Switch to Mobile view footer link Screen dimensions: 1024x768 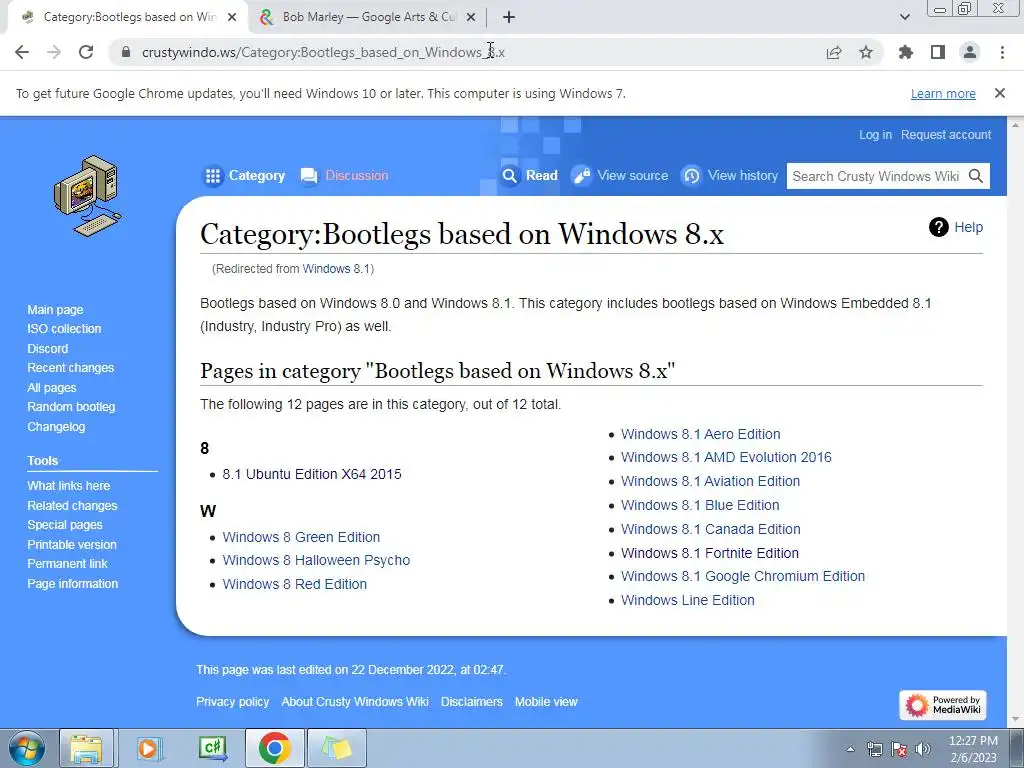[546, 702]
